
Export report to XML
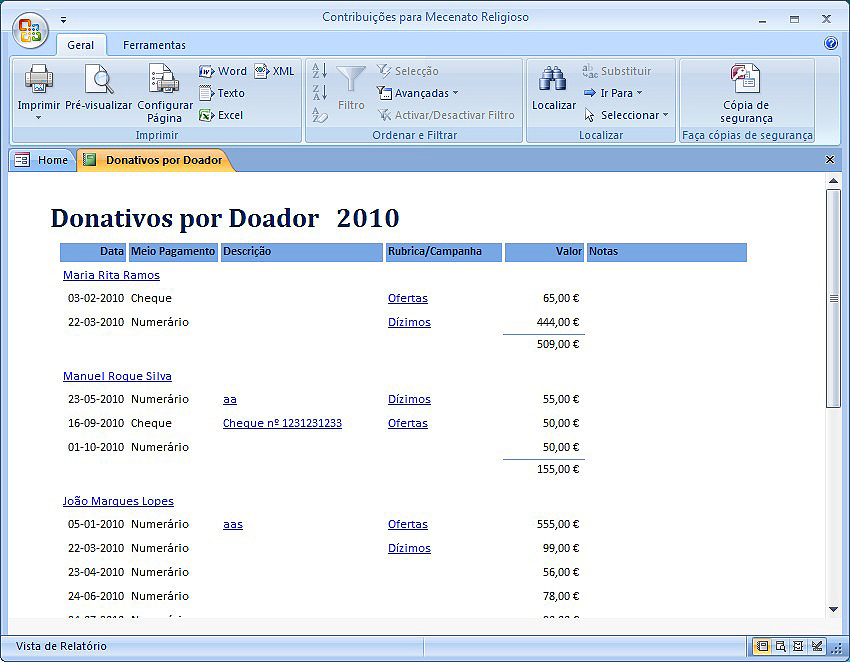point(274,71)
